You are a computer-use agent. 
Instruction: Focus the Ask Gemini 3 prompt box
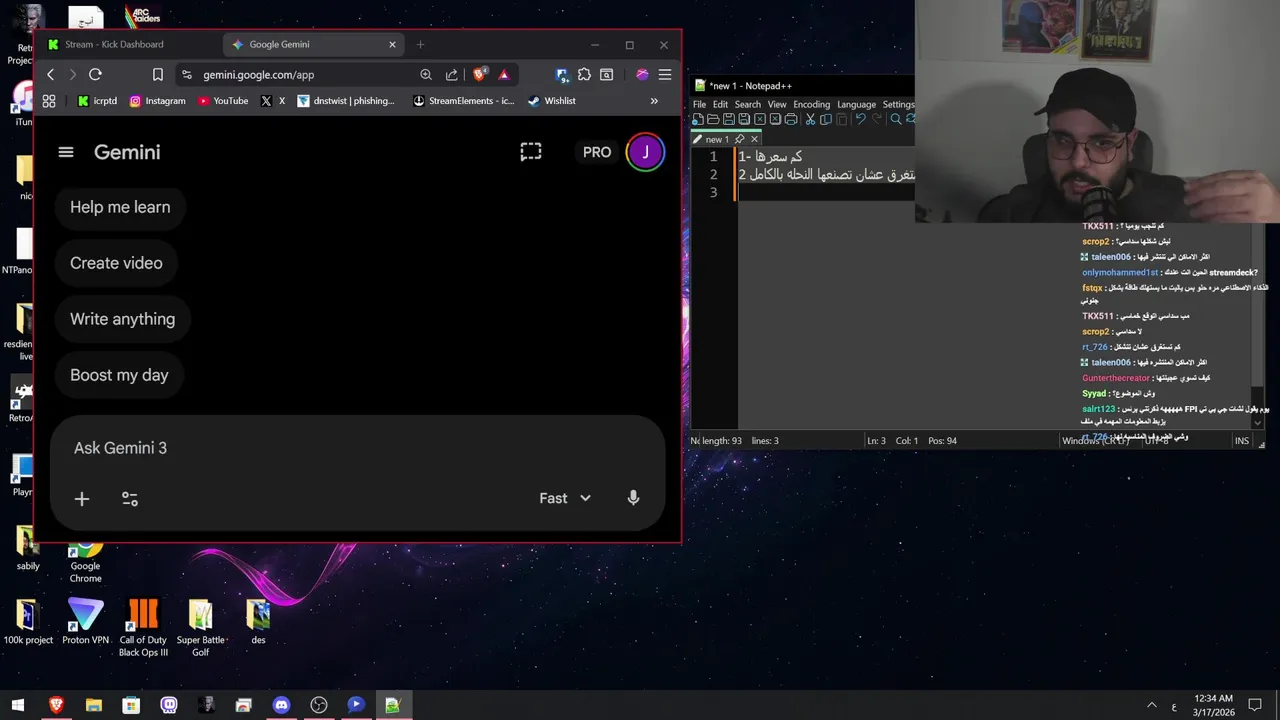[x=357, y=448]
